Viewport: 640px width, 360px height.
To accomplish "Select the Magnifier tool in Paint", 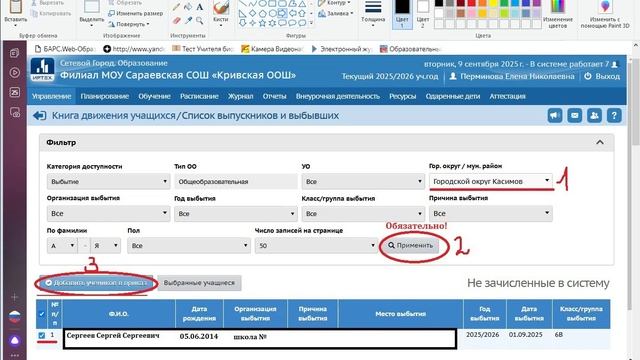I will [200, 20].
